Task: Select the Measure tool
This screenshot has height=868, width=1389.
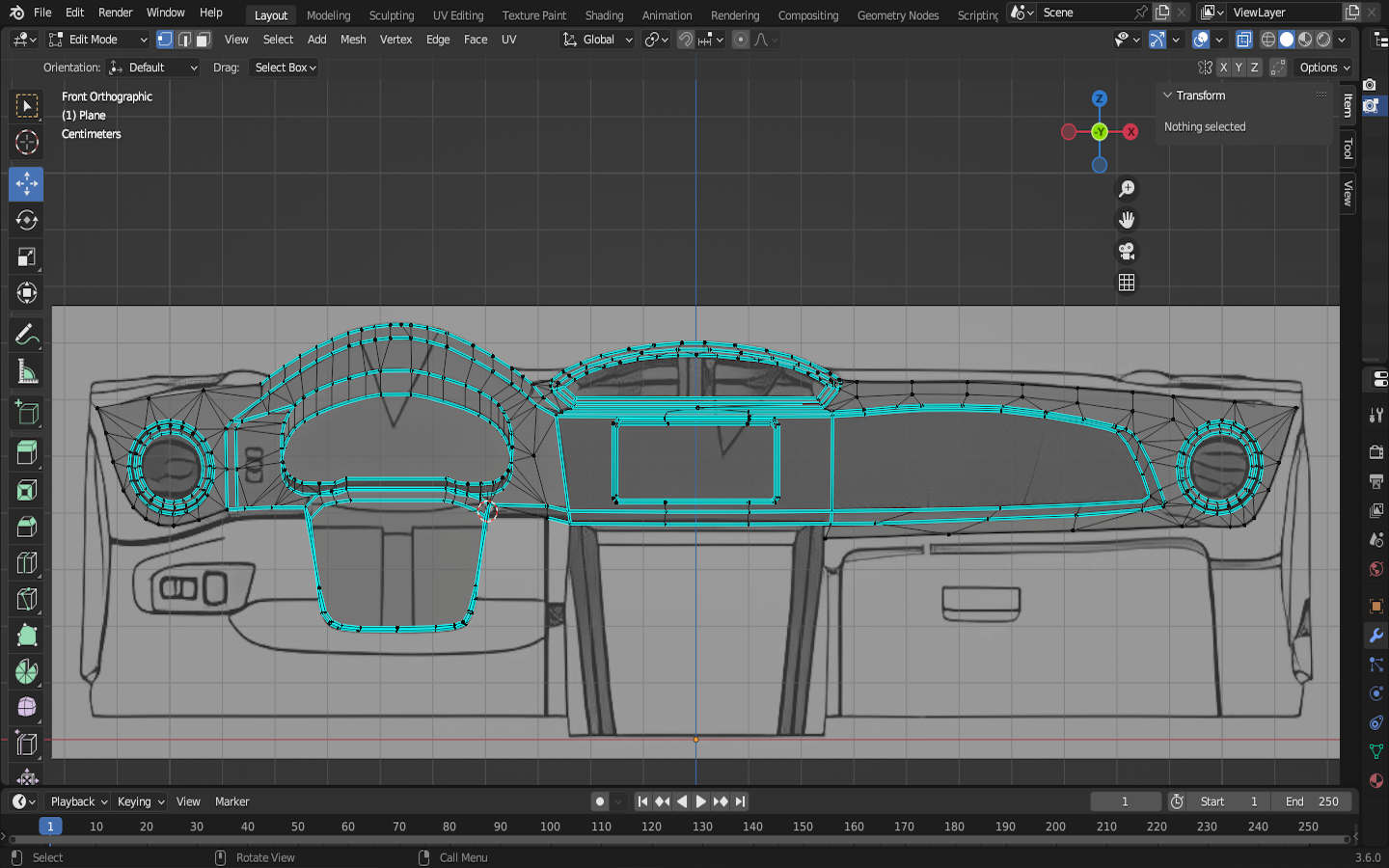Action: point(26,372)
